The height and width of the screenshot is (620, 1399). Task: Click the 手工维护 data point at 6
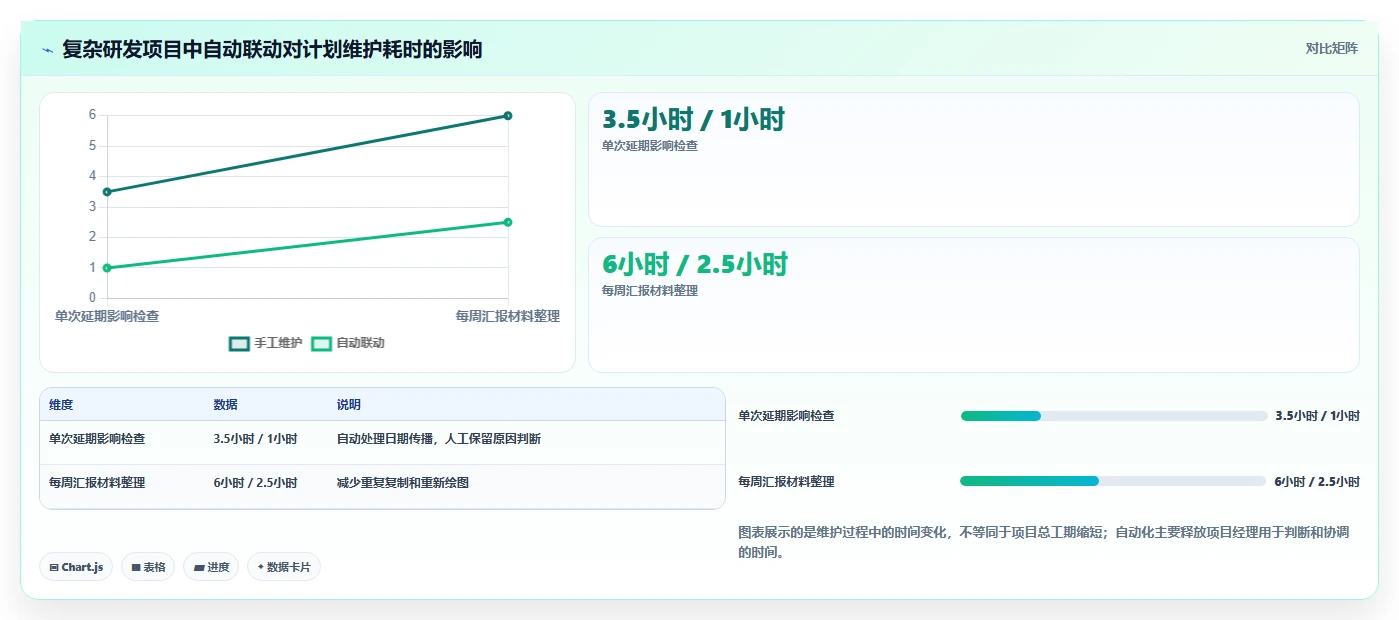[508, 116]
